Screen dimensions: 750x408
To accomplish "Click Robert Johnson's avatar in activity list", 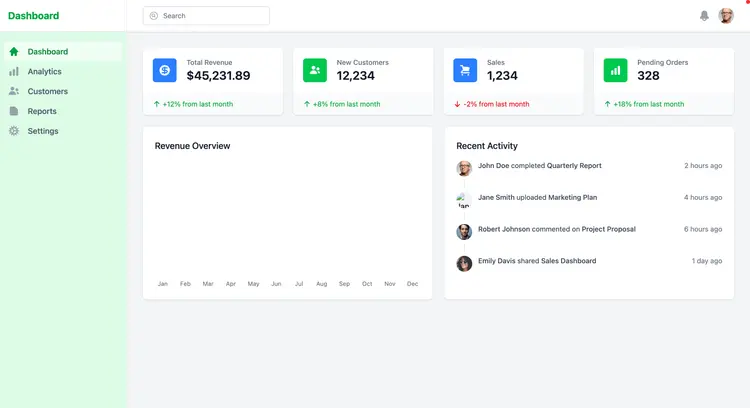I will tap(464, 232).
